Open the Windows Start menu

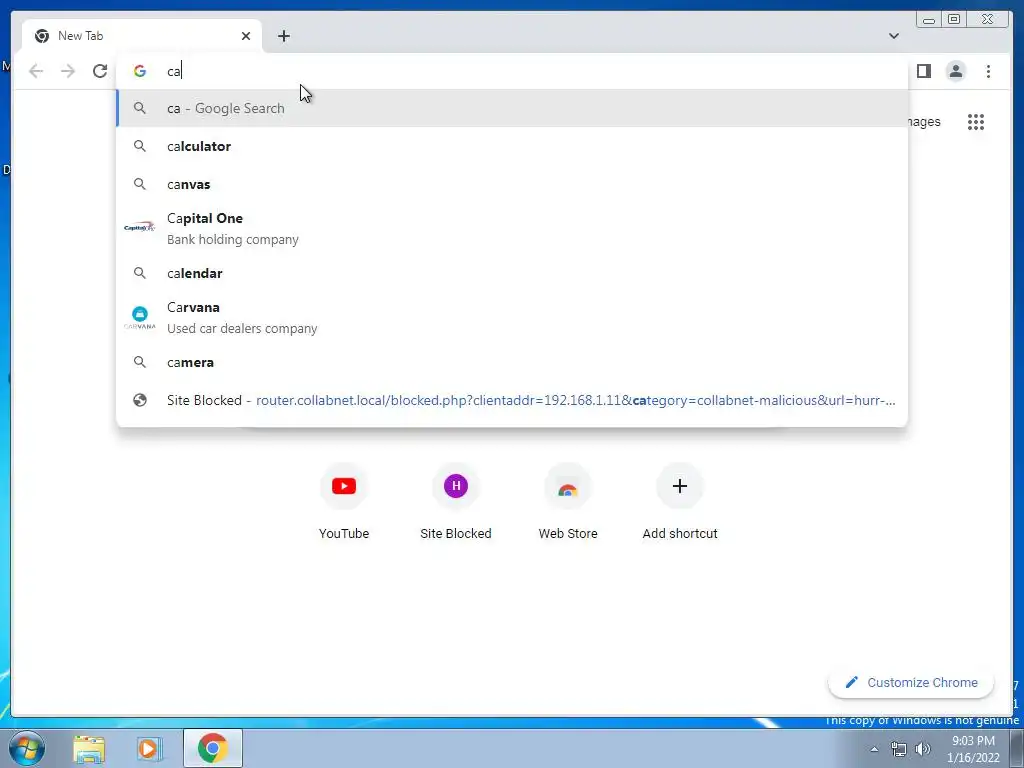[27, 748]
